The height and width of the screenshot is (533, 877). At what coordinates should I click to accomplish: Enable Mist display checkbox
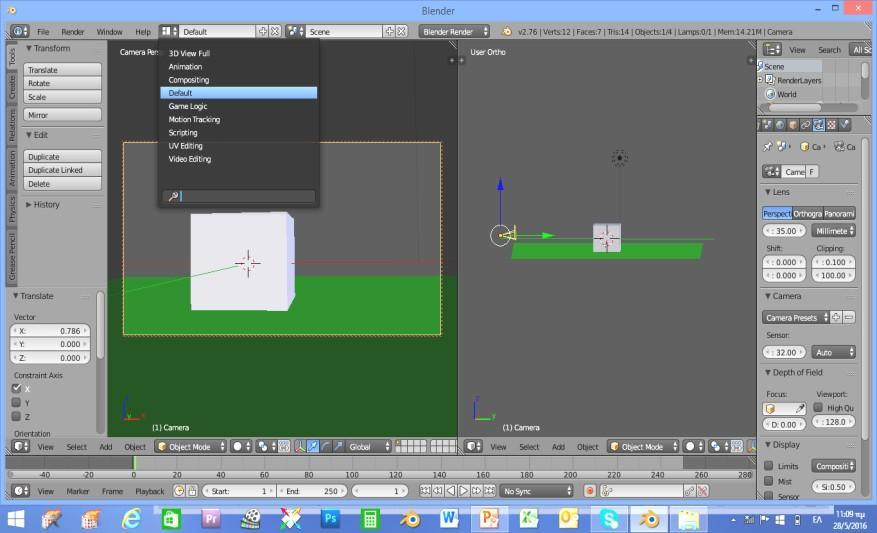(x=769, y=481)
